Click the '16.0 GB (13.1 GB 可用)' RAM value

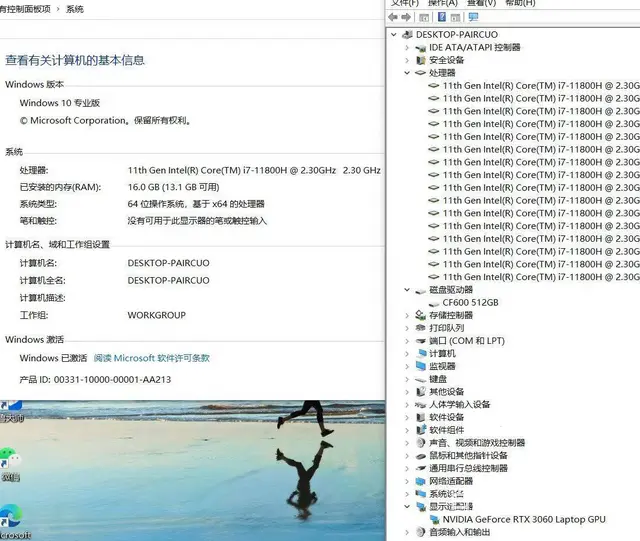173,187
